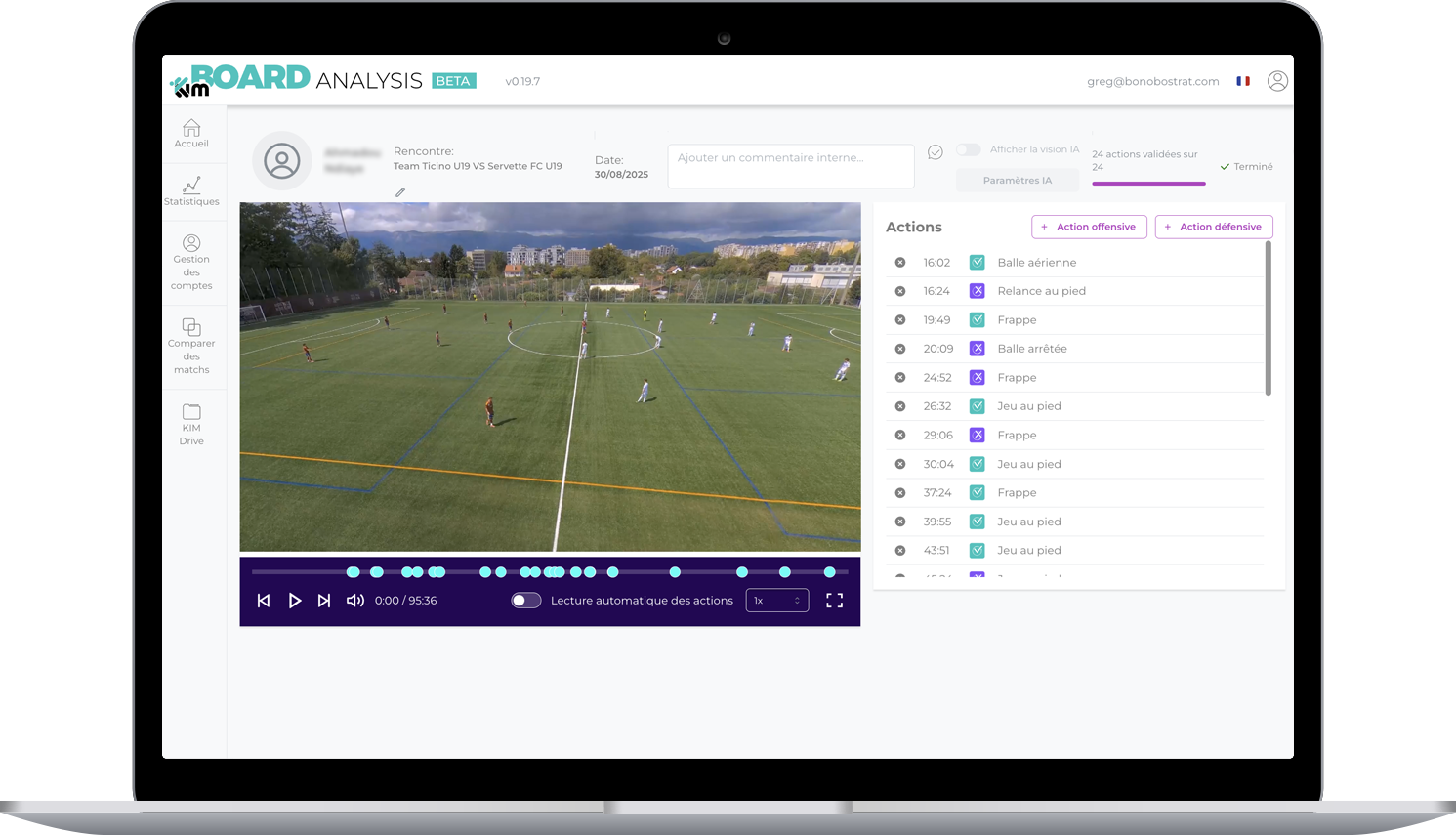Image resolution: width=1456 pixels, height=835 pixels.
Task: Open KIM Drive folder
Action: coord(191,412)
